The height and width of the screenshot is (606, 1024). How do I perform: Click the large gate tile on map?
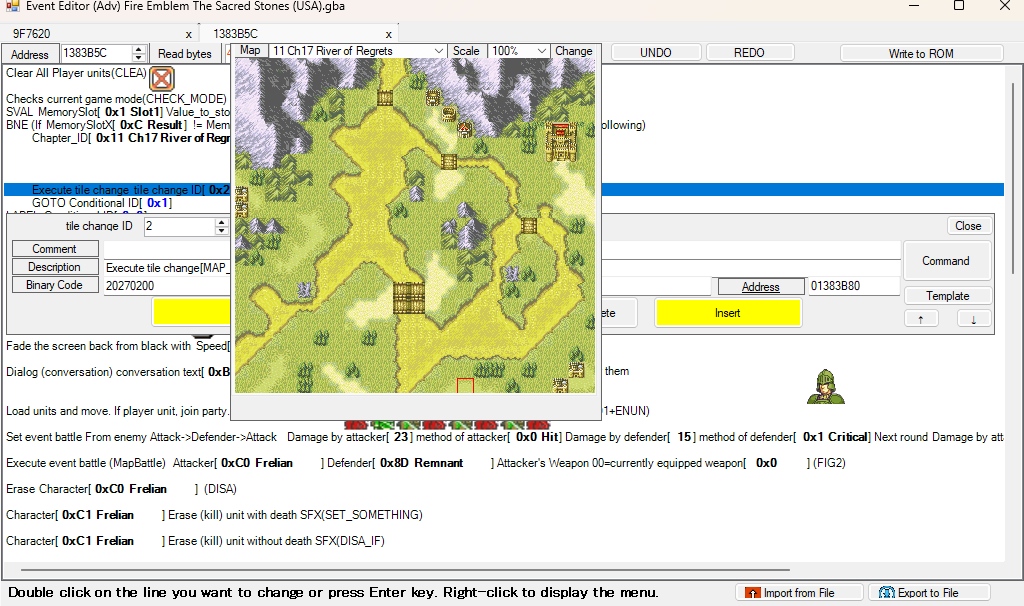pos(409,298)
